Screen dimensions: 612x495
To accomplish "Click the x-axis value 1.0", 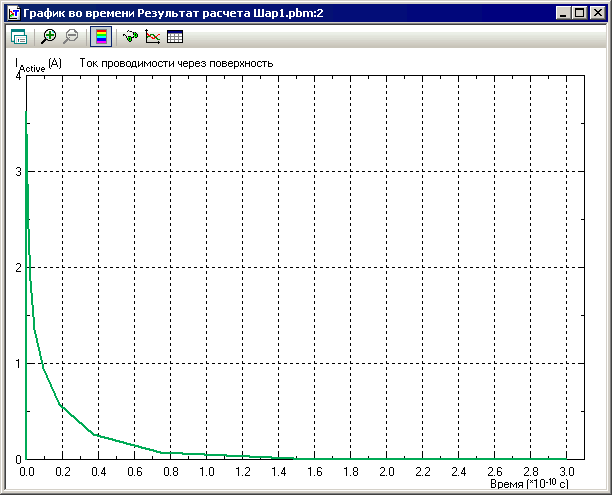I will pyautogui.click(x=206, y=472).
